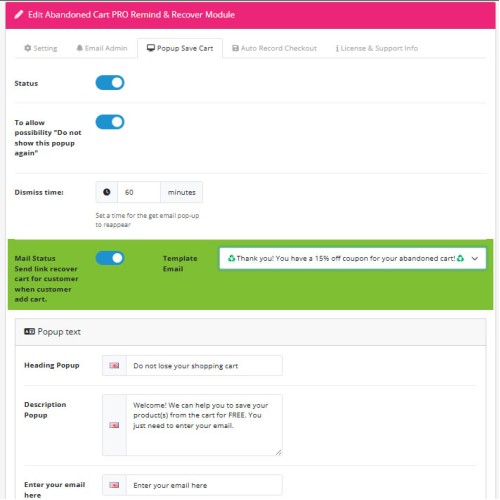The image size is (500, 500).
Task: Click the flag icon beside Description Popup textarea
Action: (114, 425)
